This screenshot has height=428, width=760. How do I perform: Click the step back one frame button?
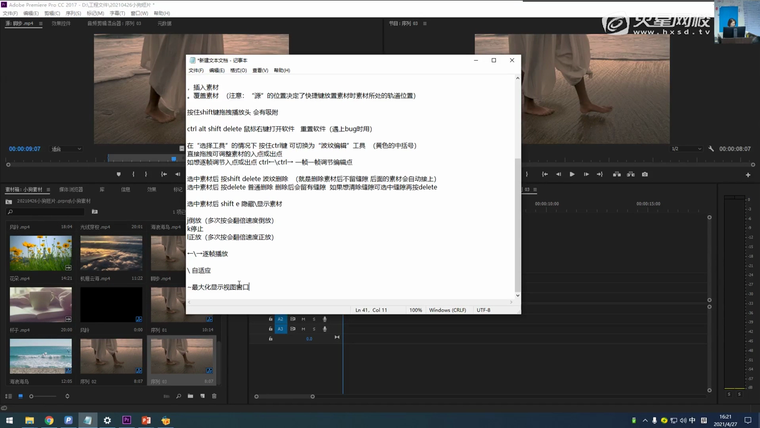(557, 174)
